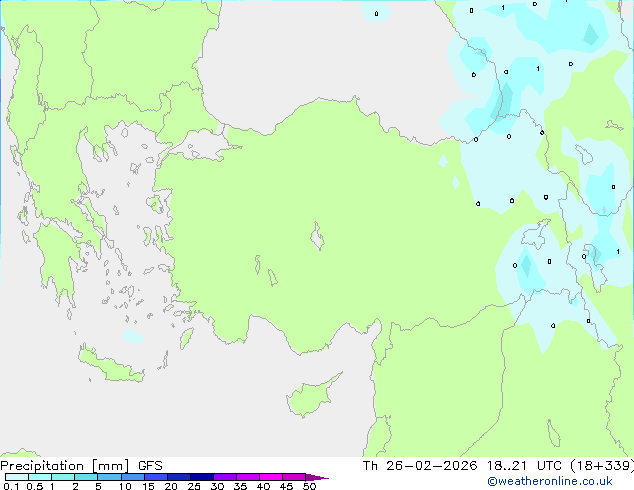Select the "50" legend scale label
Screen dimensions: 634x490
tap(309, 486)
